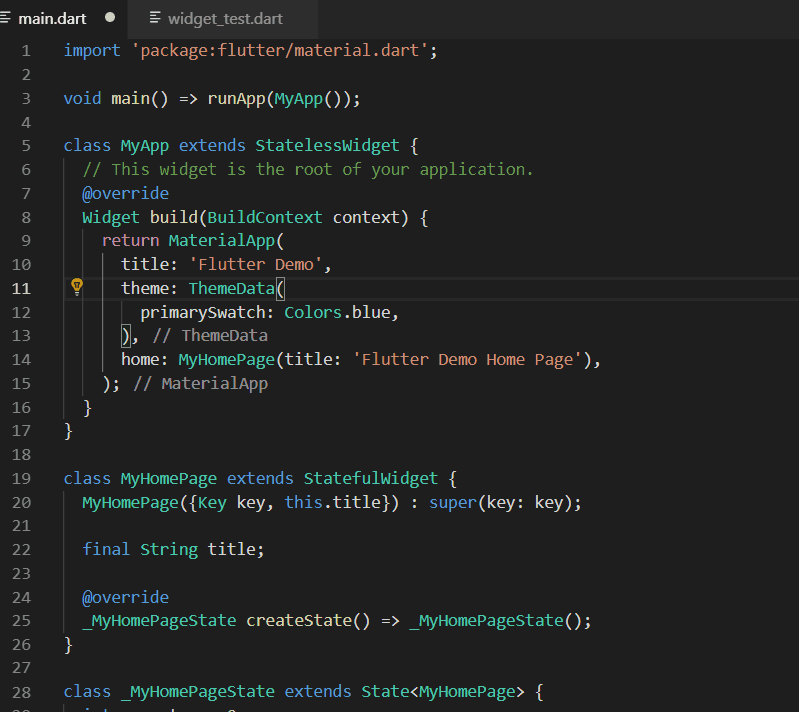Click primarySwatch on line 12
The height and width of the screenshot is (712, 799).
203,312
